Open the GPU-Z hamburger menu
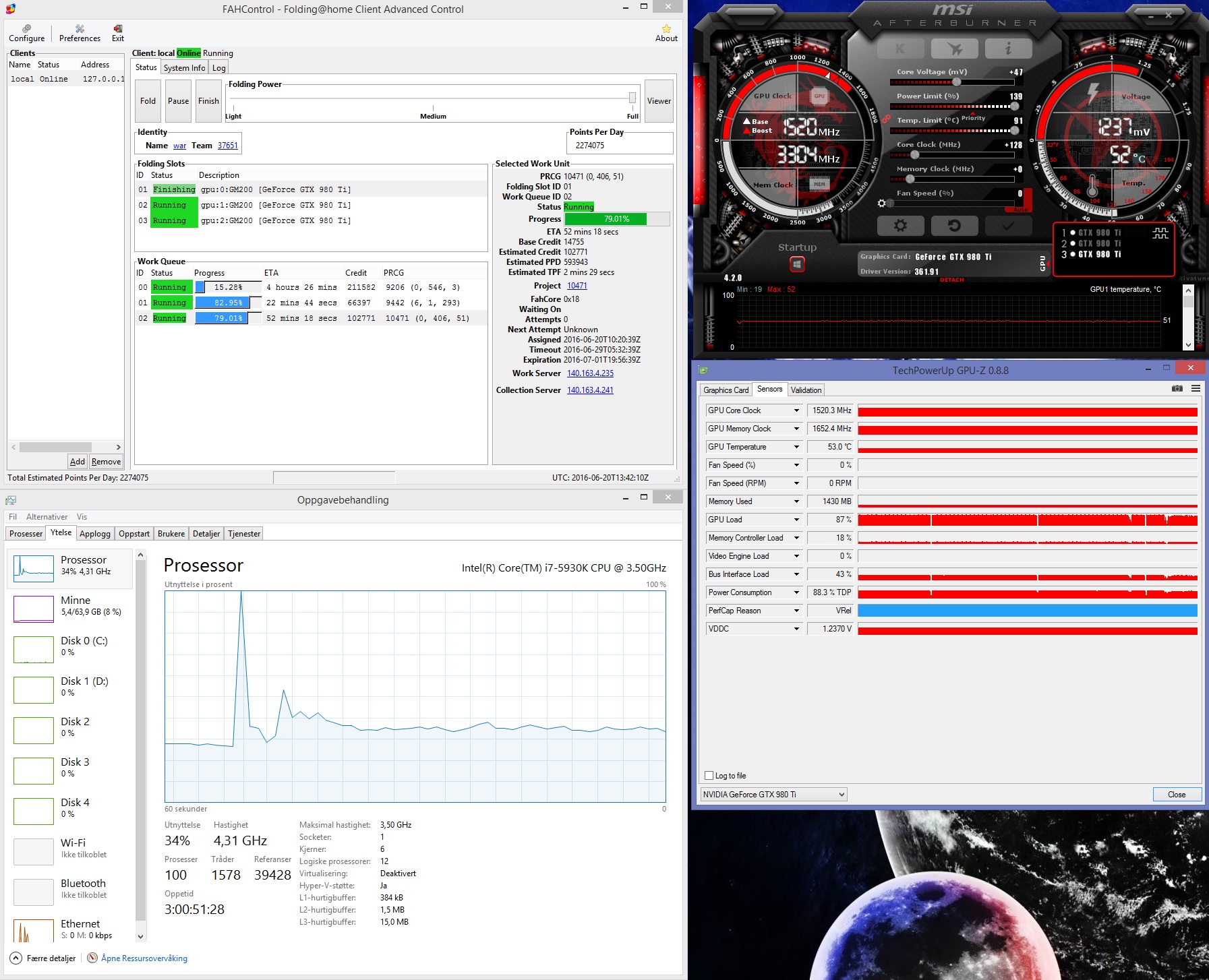Viewport: 1209px width, 980px height. [1196, 389]
